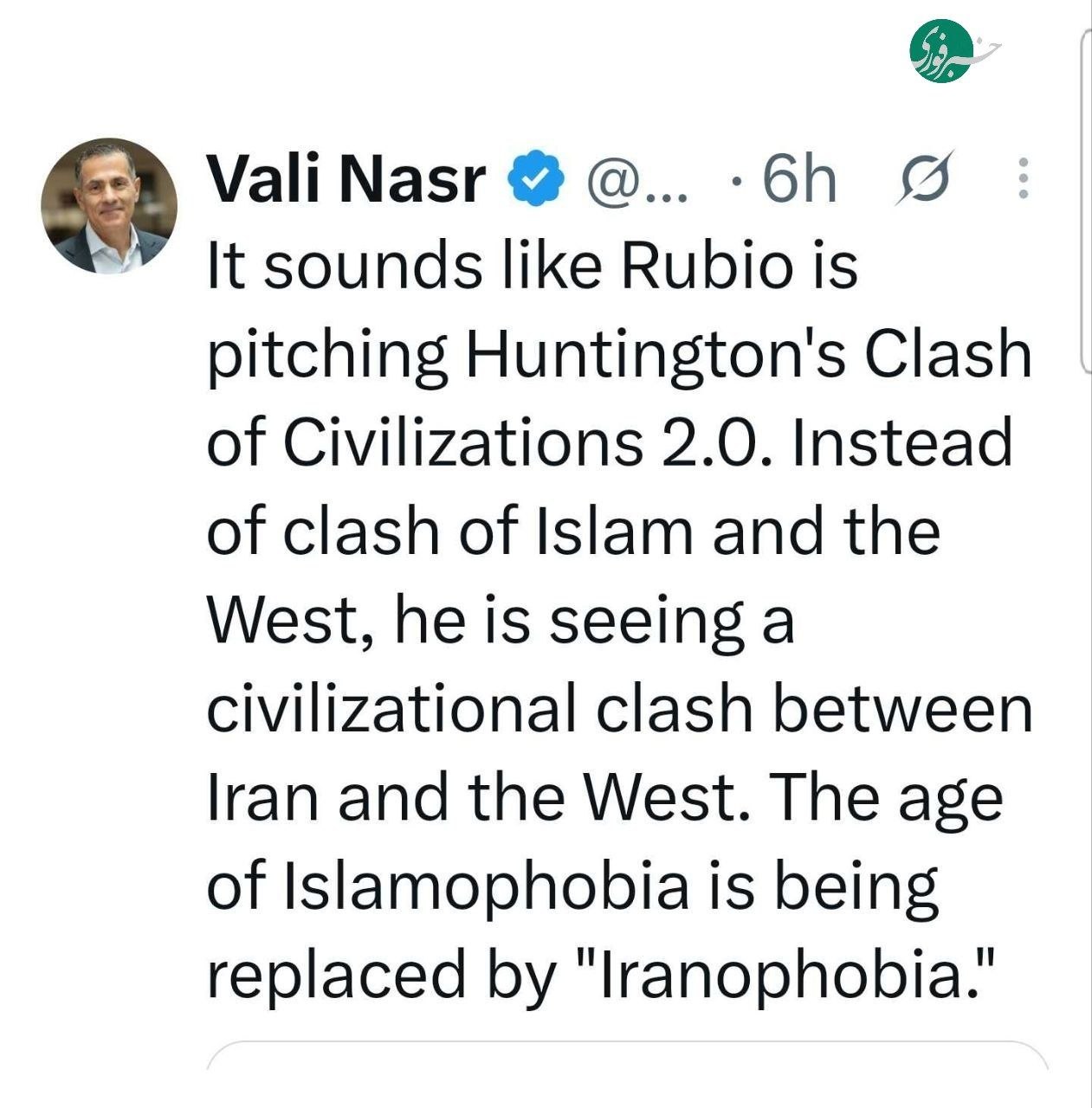Click the truncated @ handle
The height and width of the screenshot is (1108, 1092).
click(637, 178)
